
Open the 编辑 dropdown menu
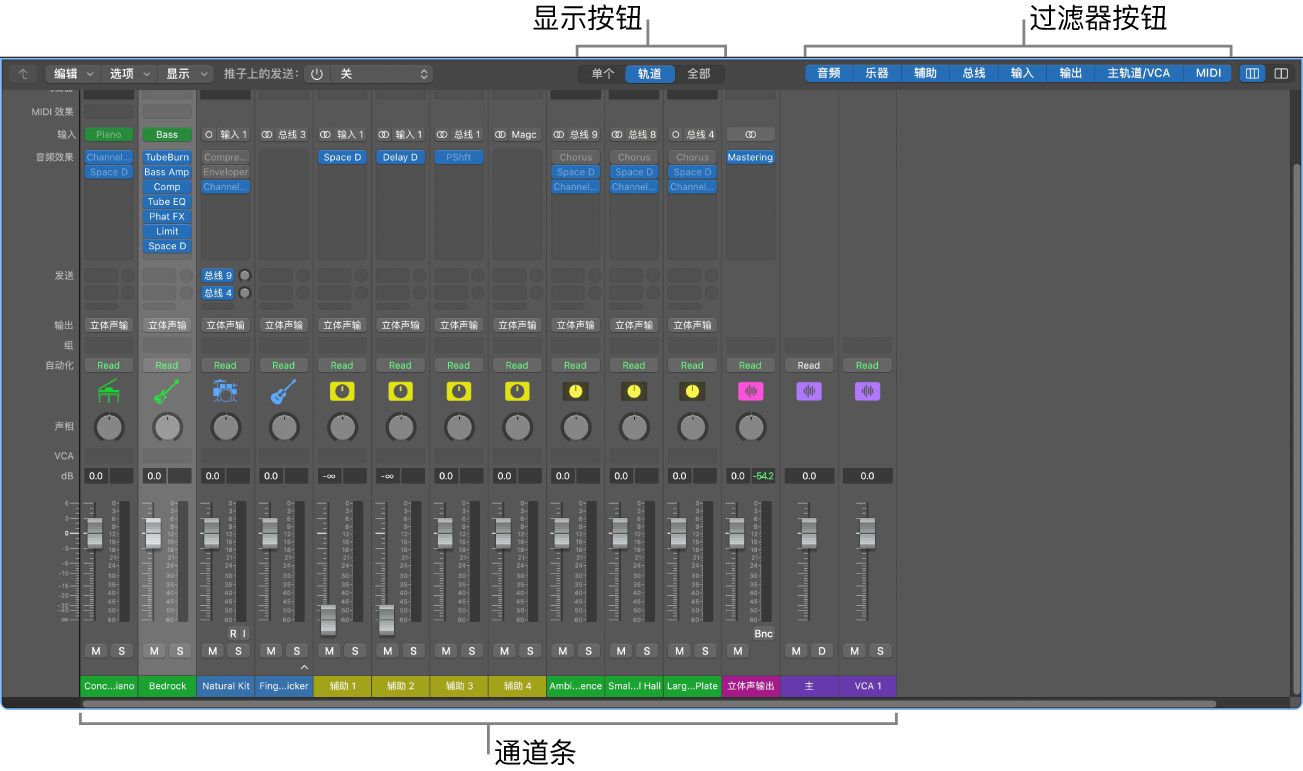[x=72, y=74]
